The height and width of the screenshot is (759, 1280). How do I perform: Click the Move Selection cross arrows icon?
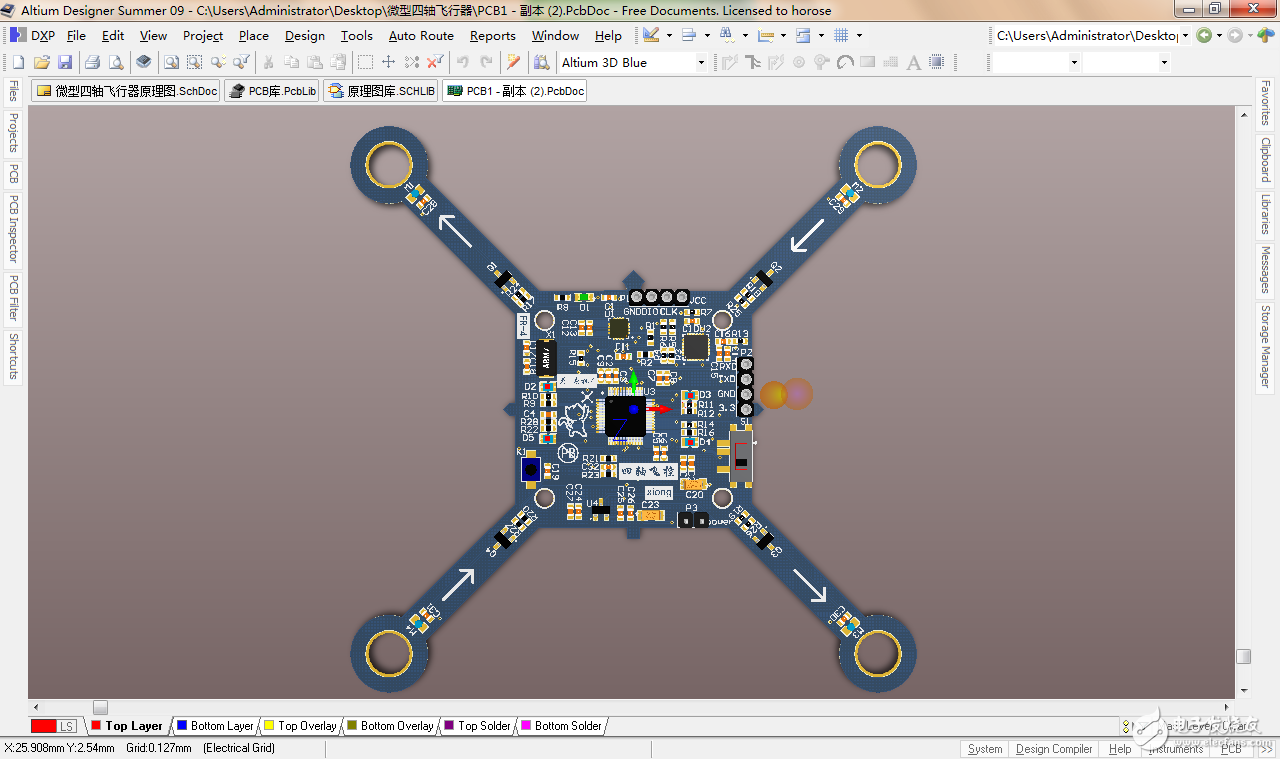pos(389,62)
